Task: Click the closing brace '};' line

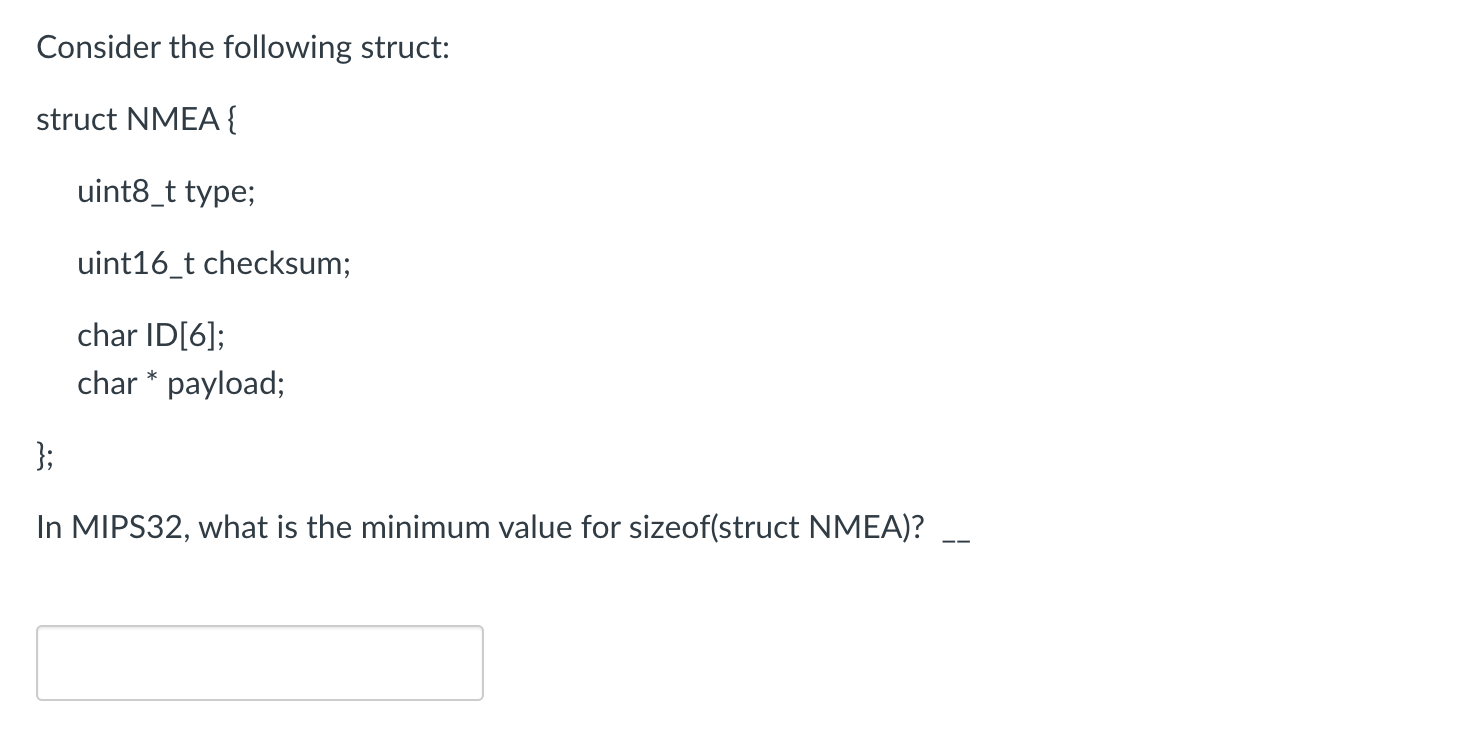Action: tap(43, 455)
